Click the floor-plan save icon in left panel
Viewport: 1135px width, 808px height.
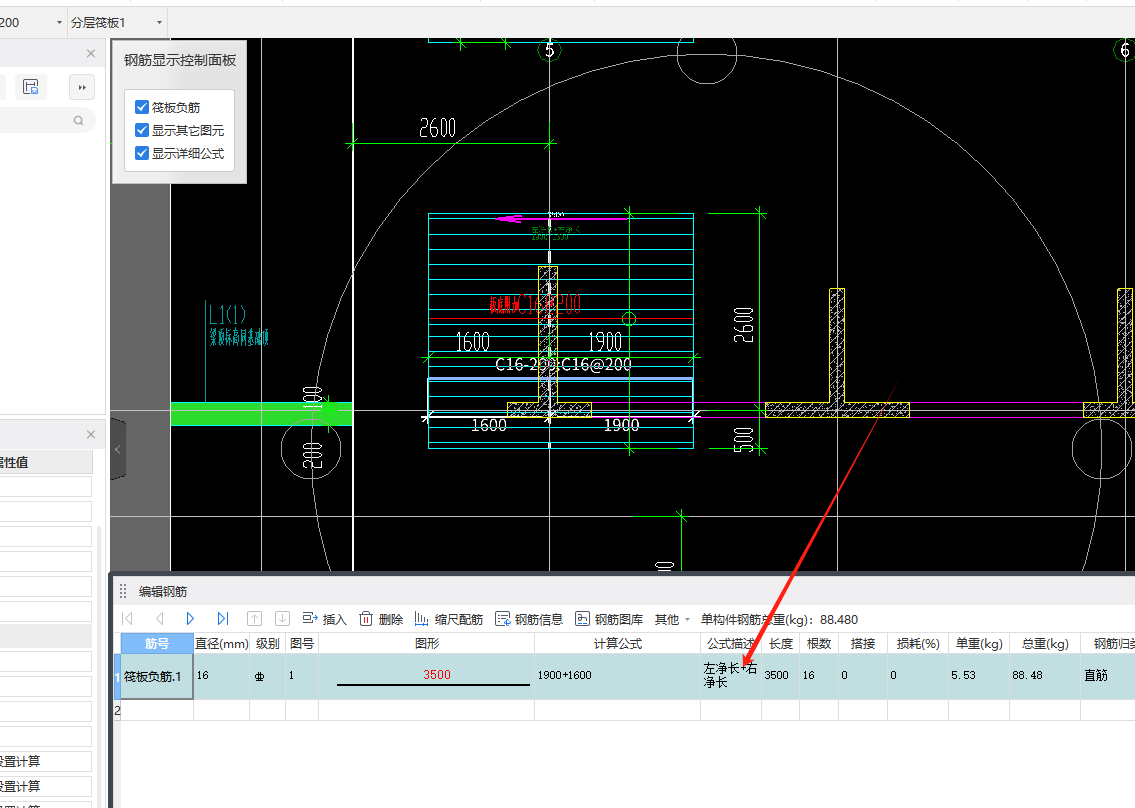click(x=30, y=87)
